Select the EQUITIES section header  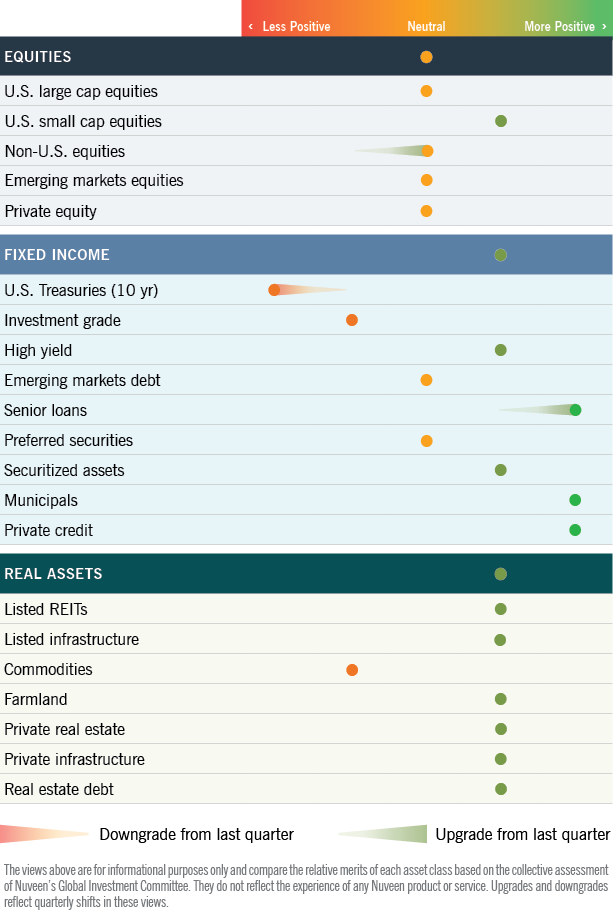[38, 57]
